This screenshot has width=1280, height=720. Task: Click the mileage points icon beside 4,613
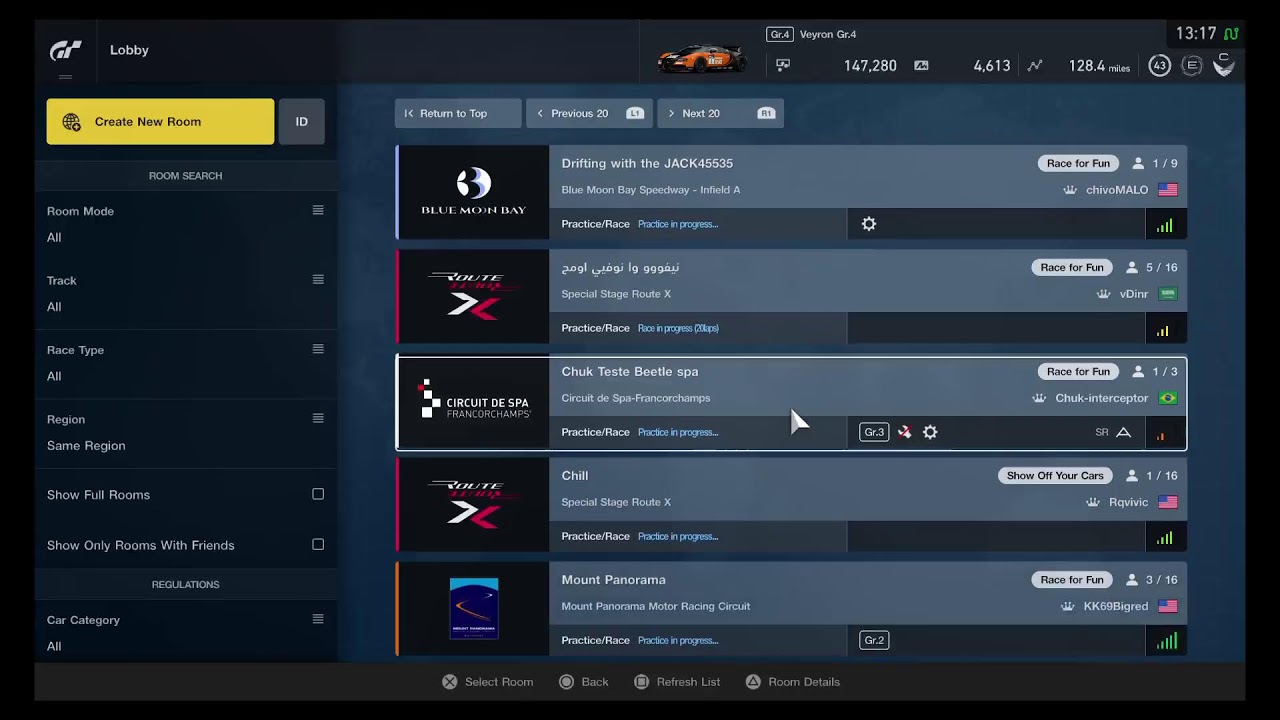pyautogui.click(x=921, y=66)
